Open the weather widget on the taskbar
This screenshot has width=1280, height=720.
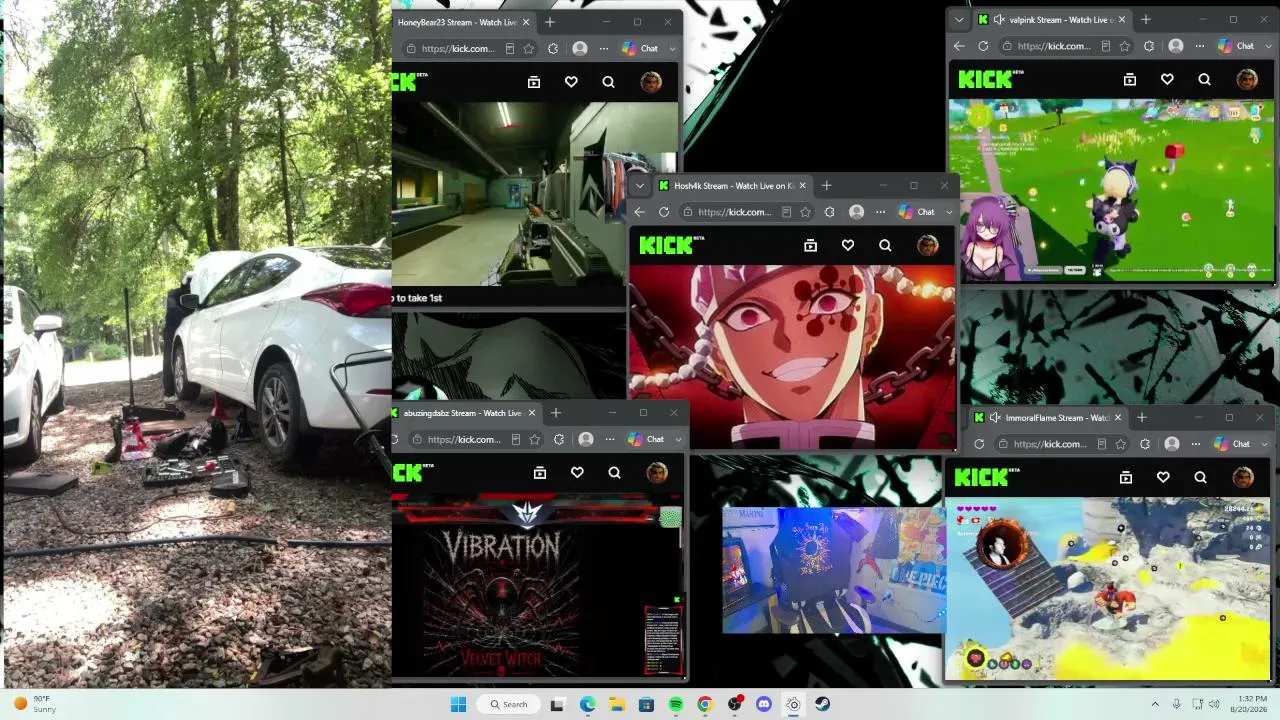tap(36, 704)
